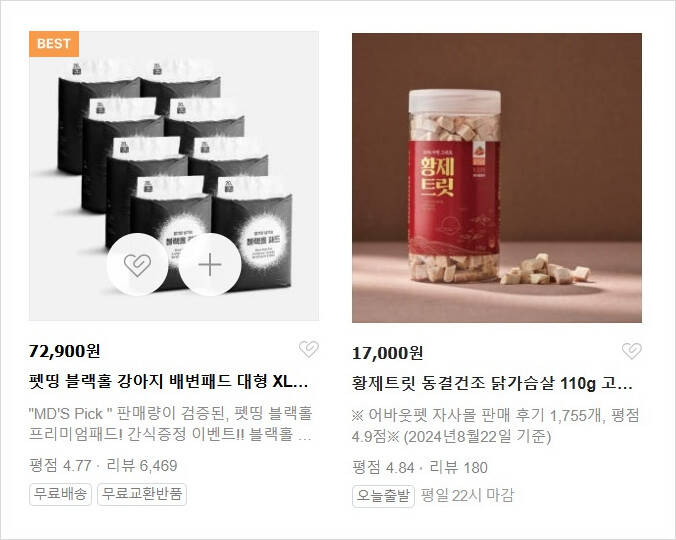Click the heart overlay on the pad image

(x=137, y=264)
